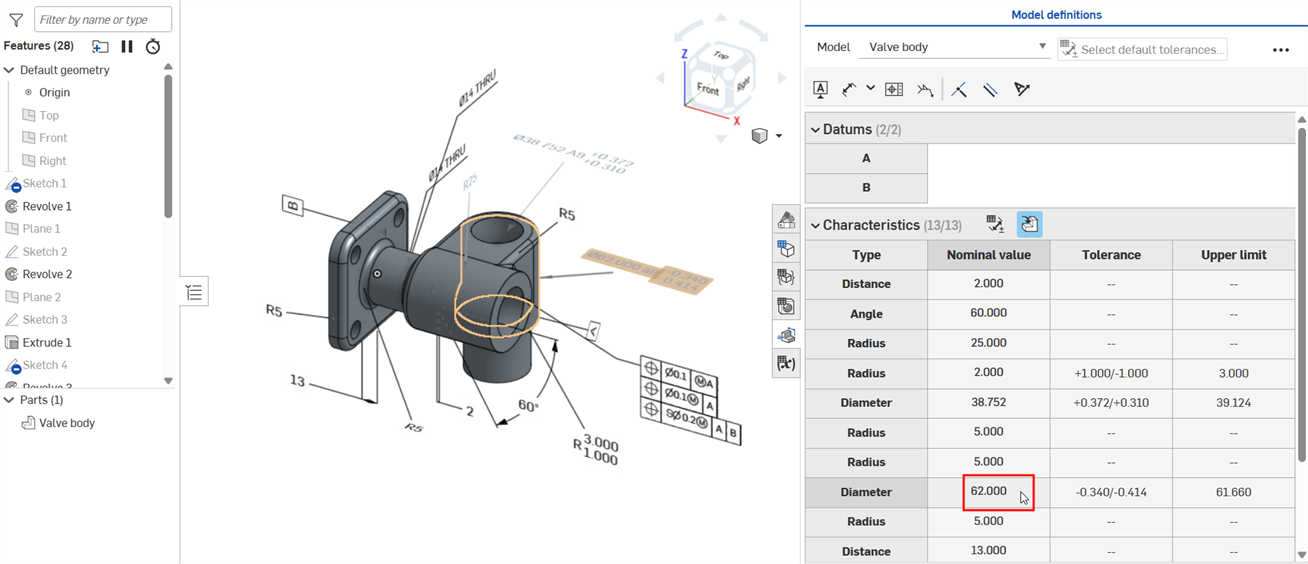This screenshot has width=1308, height=564.
Task: Click the surface finish annotation tool
Action: [926, 89]
